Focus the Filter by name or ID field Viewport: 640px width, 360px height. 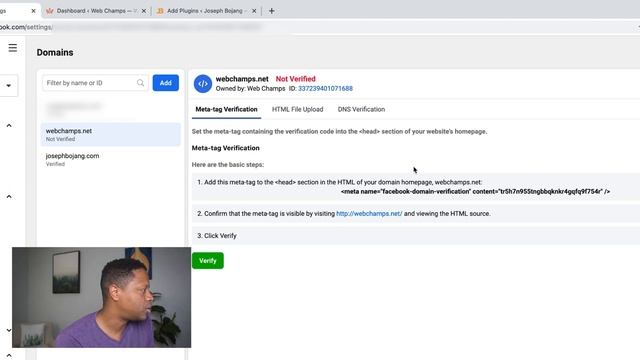click(95, 83)
